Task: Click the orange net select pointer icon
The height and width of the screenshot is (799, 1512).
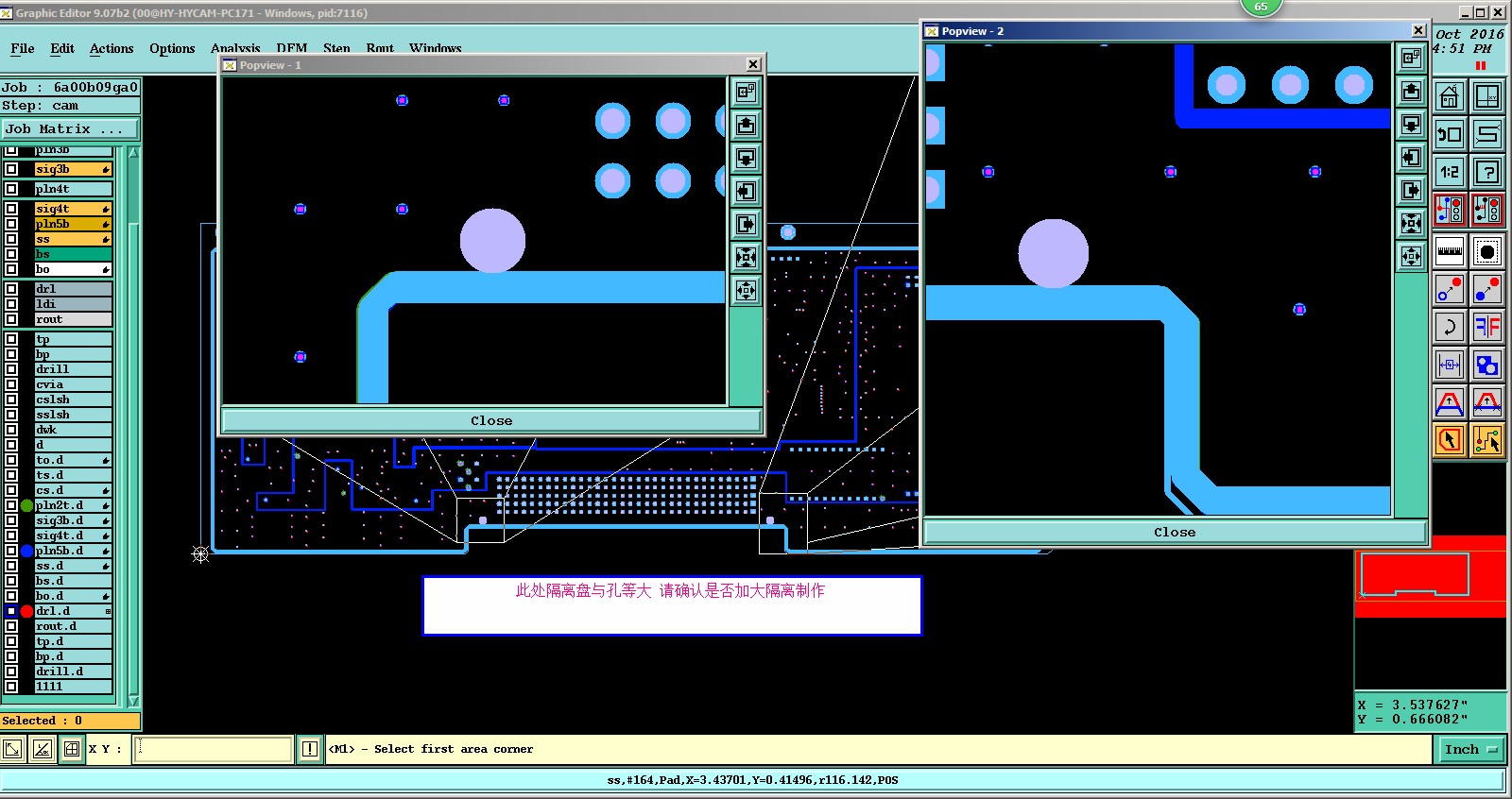Action: (x=1487, y=440)
